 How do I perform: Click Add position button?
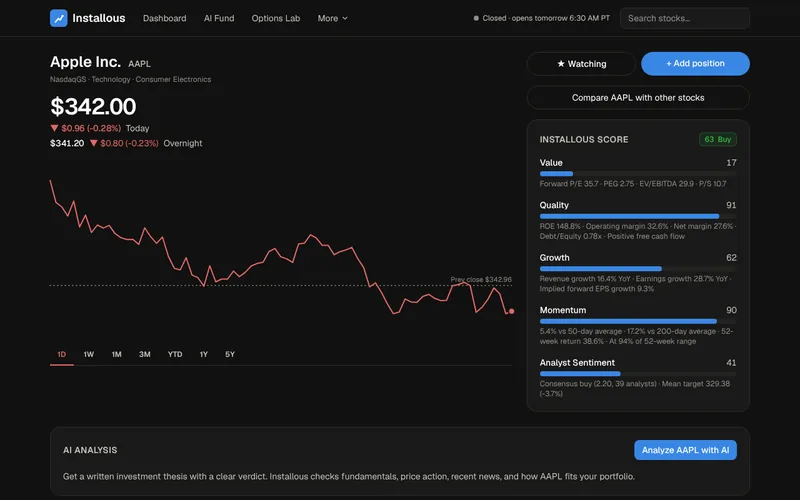tap(695, 64)
